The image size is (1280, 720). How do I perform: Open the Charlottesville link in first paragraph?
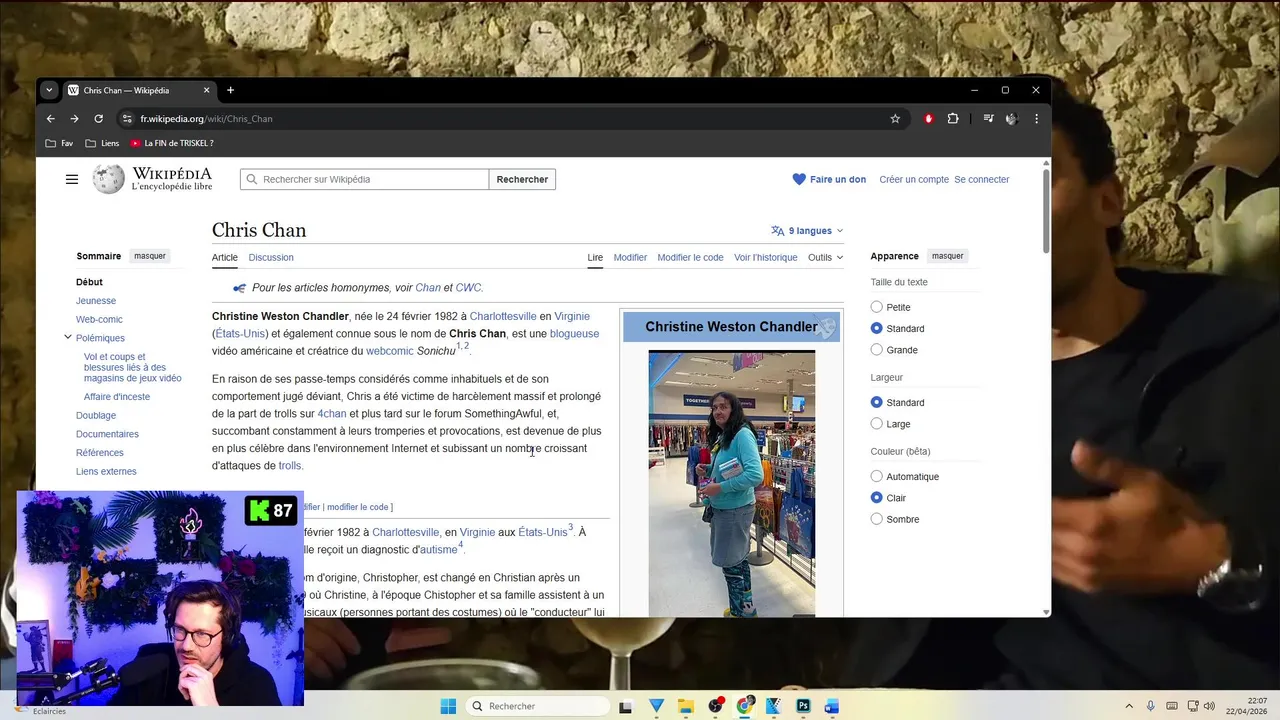(x=503, y=316)
